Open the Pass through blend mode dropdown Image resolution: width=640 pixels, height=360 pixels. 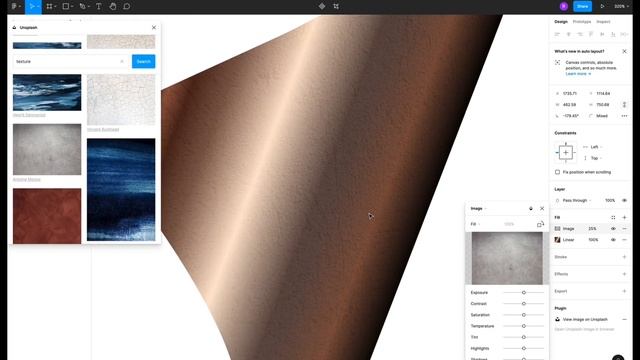tap(577, 200)
